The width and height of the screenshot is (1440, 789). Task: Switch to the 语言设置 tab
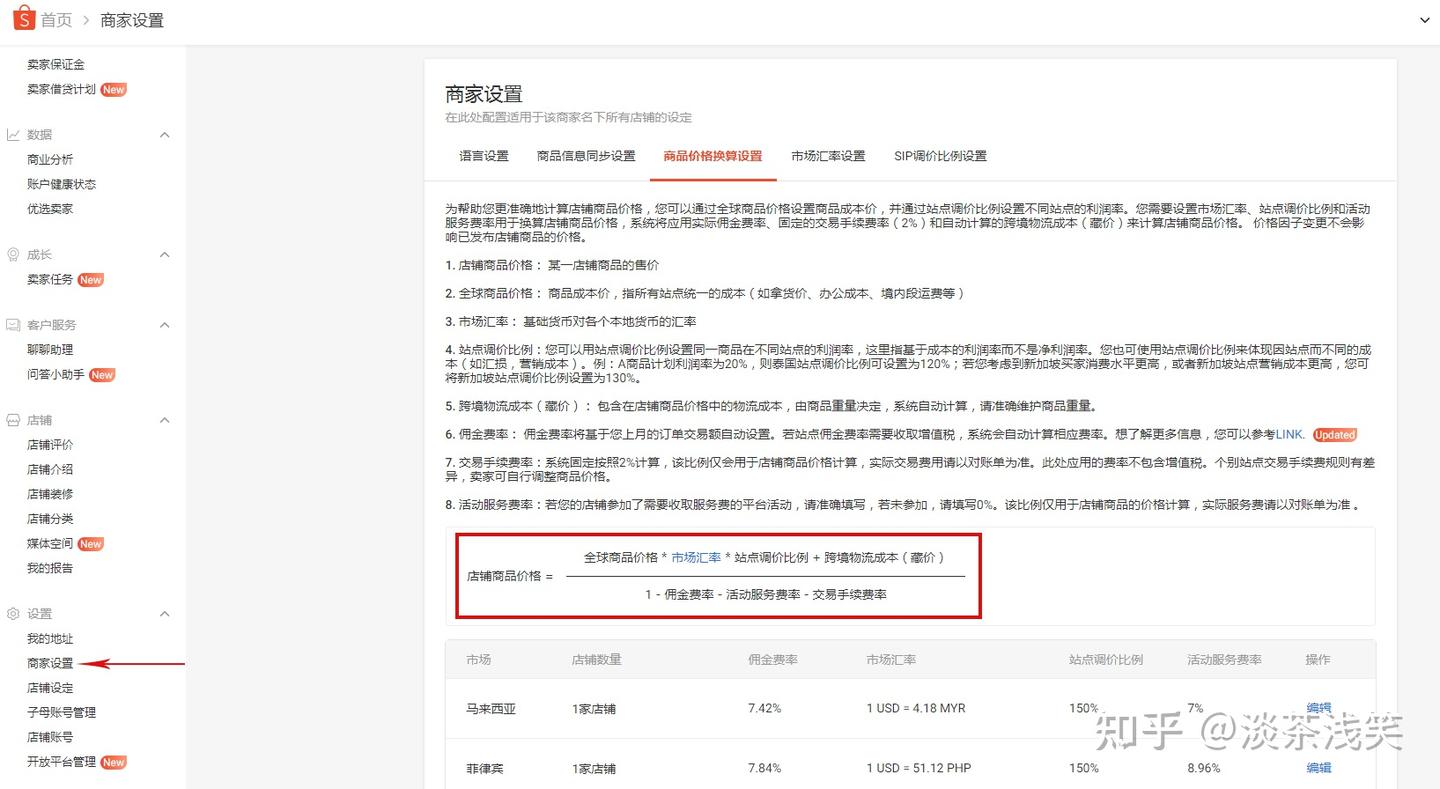pos(483,156)
